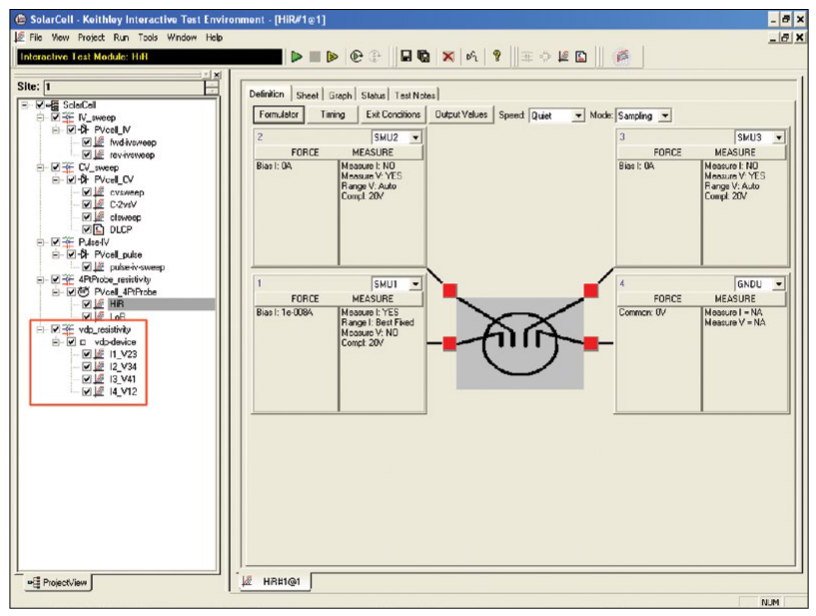Uncheck the fwd-ivsweep test checkbox
Image resolution: width=816 pixels, height=616 pixels.
pos(87,142)
